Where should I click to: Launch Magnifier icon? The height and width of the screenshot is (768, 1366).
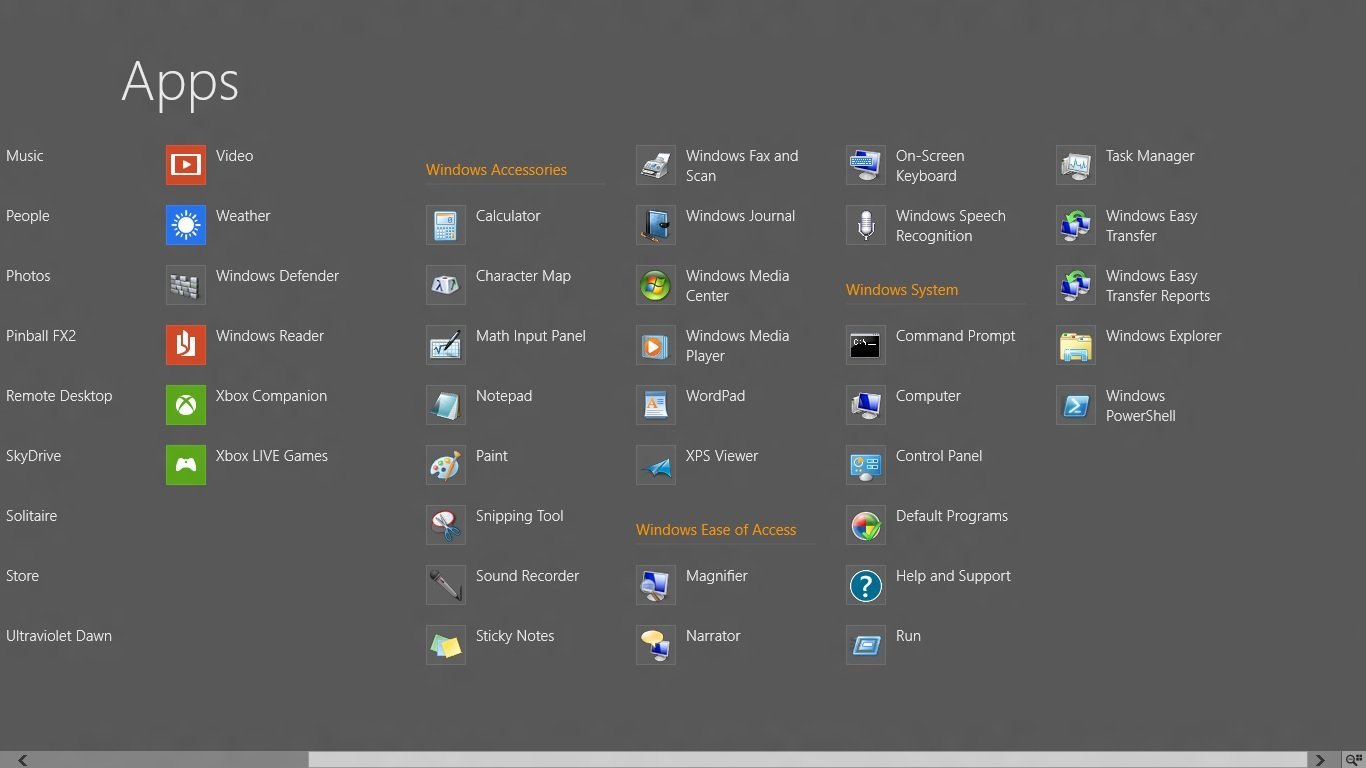click(x=656, y=585)
